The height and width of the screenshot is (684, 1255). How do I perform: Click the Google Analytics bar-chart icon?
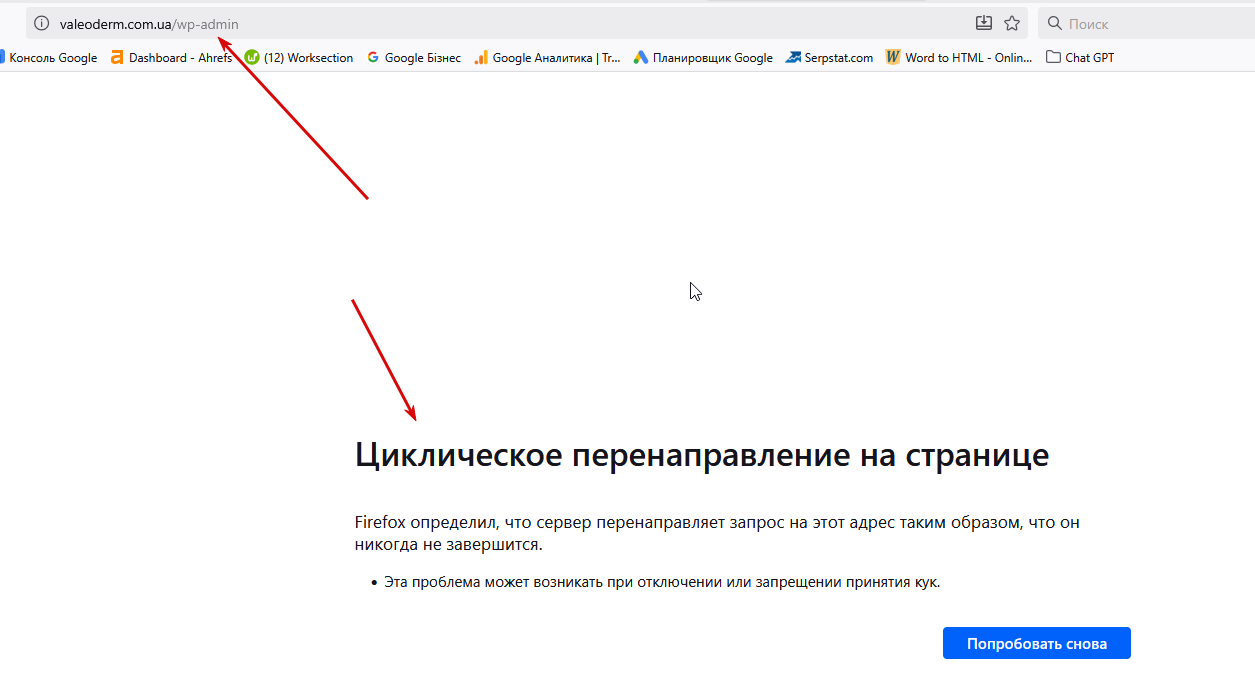tap(481, 58)
